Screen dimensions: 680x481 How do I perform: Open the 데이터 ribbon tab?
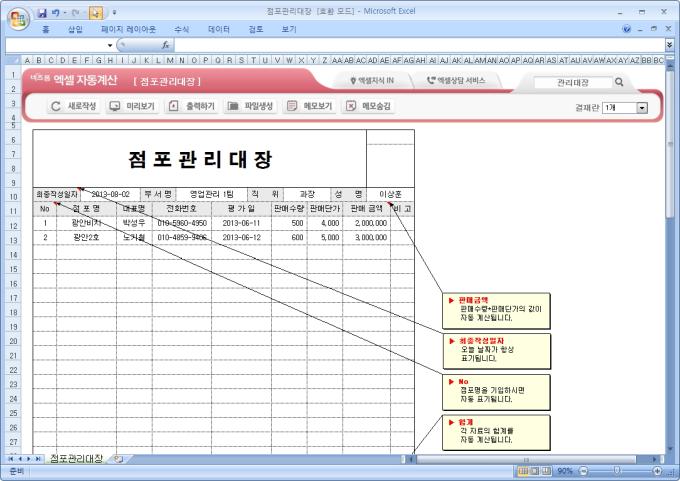[219, 29]
